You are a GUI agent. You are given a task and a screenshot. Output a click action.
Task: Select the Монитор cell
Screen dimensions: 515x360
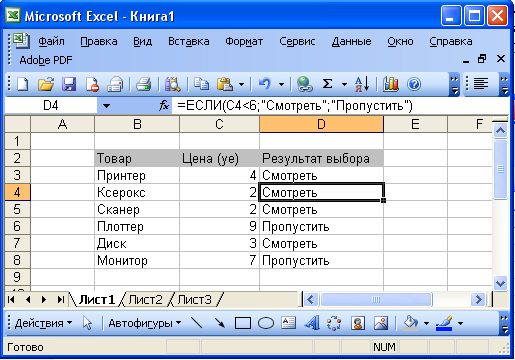click(x=137, y=260)
